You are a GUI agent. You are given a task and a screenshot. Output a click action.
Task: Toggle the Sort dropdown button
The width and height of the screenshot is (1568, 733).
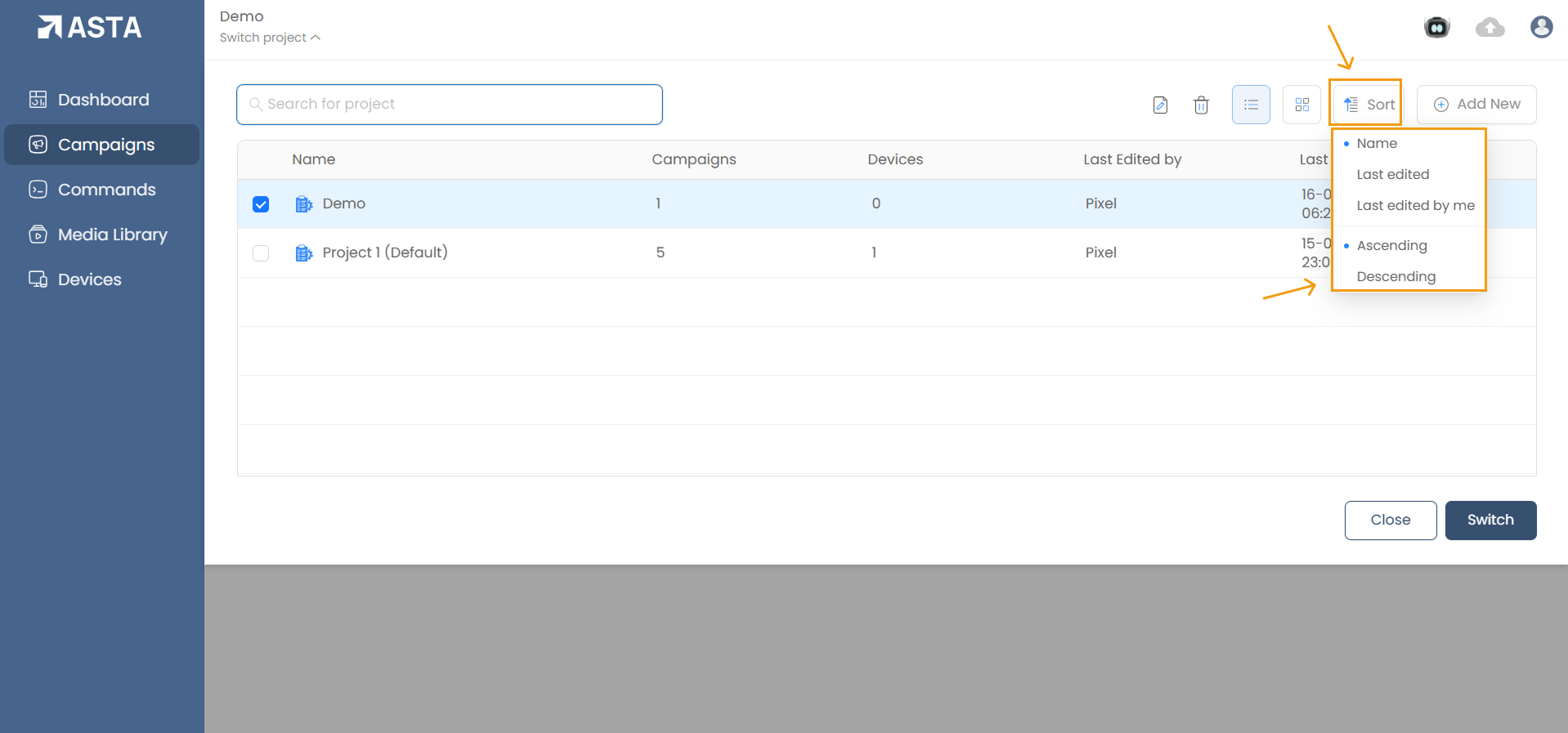point(1369,105)
